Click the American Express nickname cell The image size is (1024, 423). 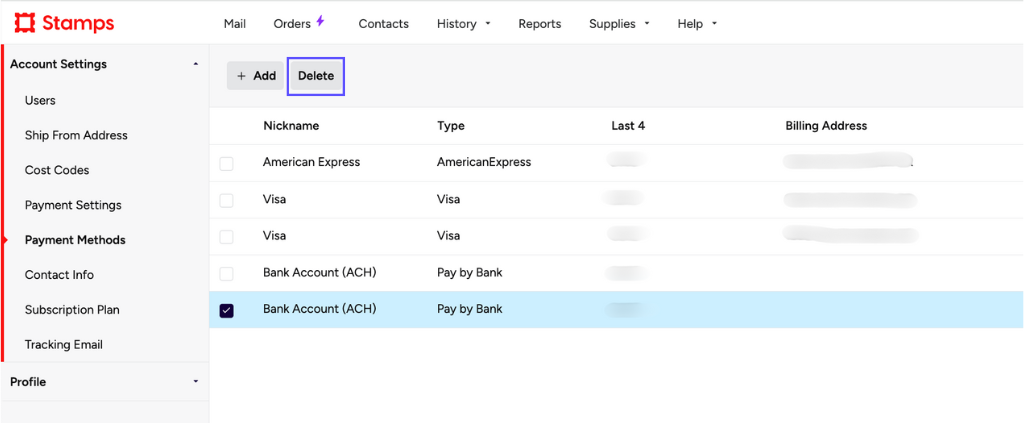coord(312,162)
